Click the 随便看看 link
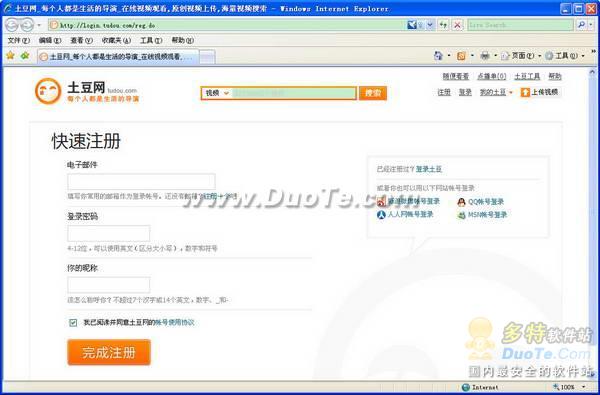Image resolution: width=600 pixels, height=395 pixels. (455, 77)
